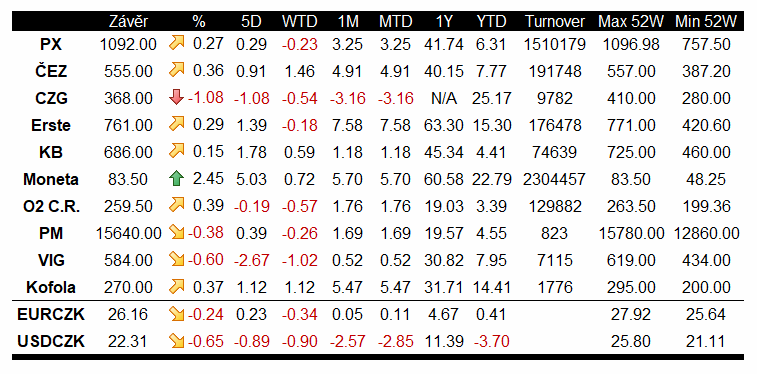The height and width of the screenshot is (374, 757).
Task: Click Erste closing value 761.00
Action: point(128,126)
